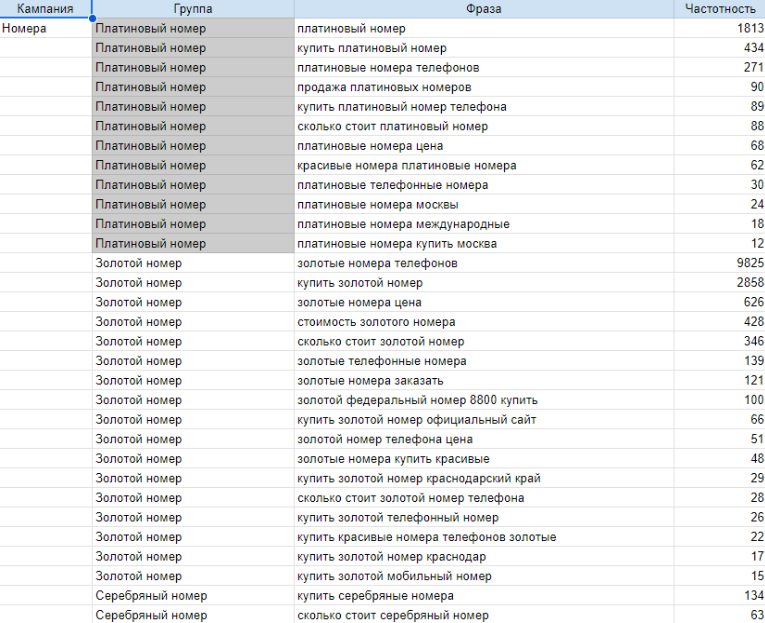This screenshot has height=623, width=765.
Task: Select the frequency value 9825
Action: click(x=719, y=263)
